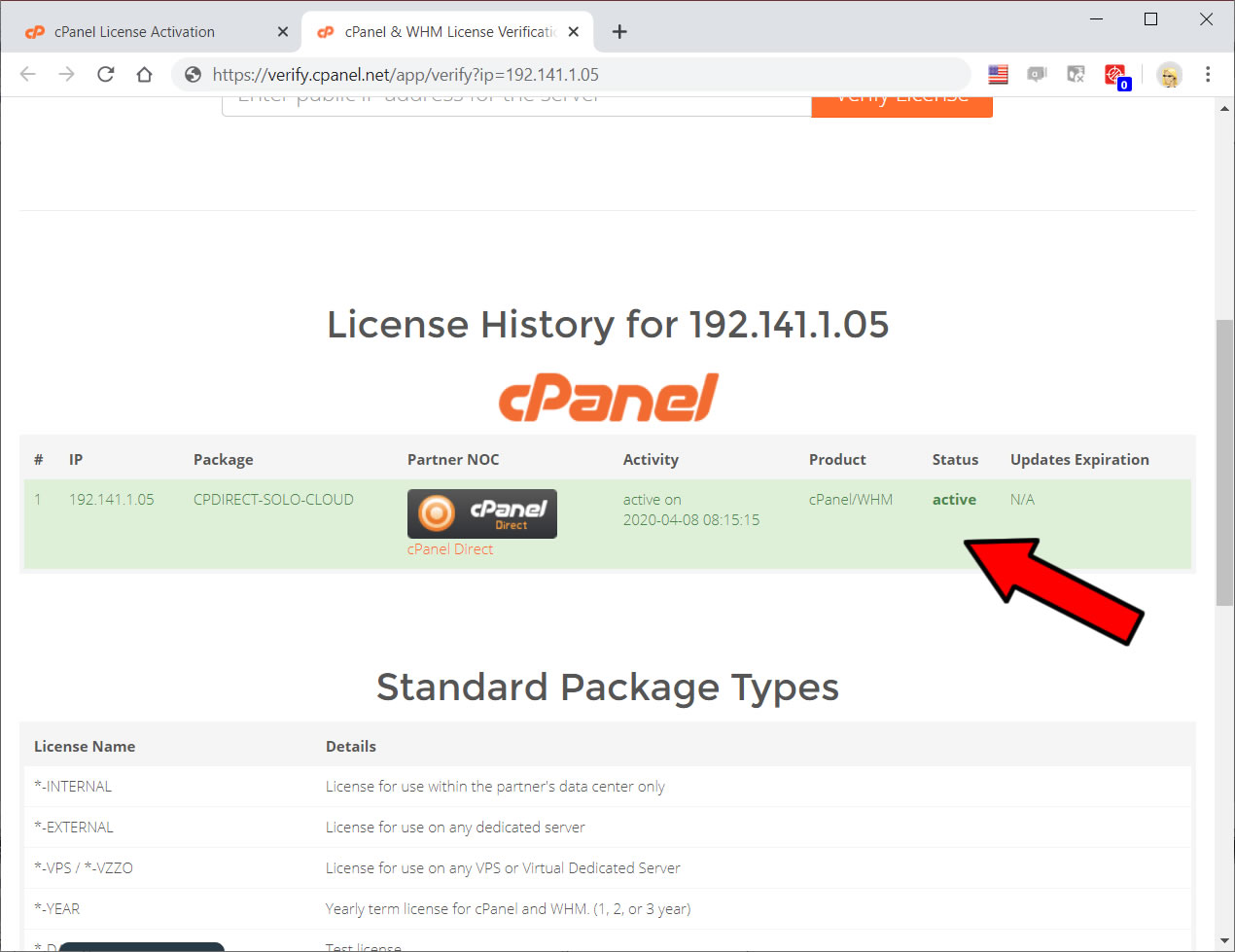Click the Product column header
The image size is (1235, 952).
[x=837, y=460]
